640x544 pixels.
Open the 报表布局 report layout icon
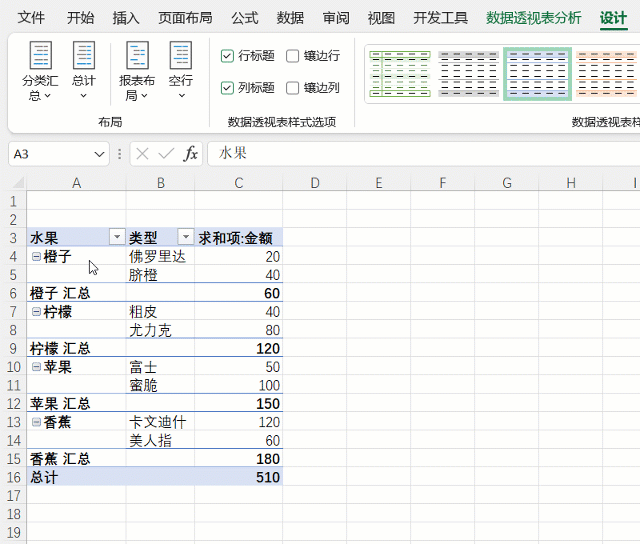pos(137,57)
